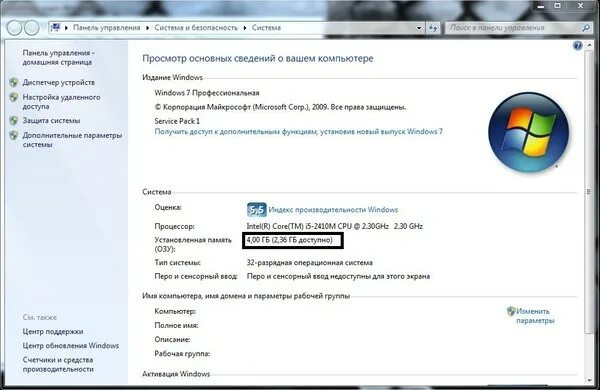This screenshot has width=600, height=390.
Task: Click the Intel Core i5-2410M processor value
Action: tap(334, 226)
